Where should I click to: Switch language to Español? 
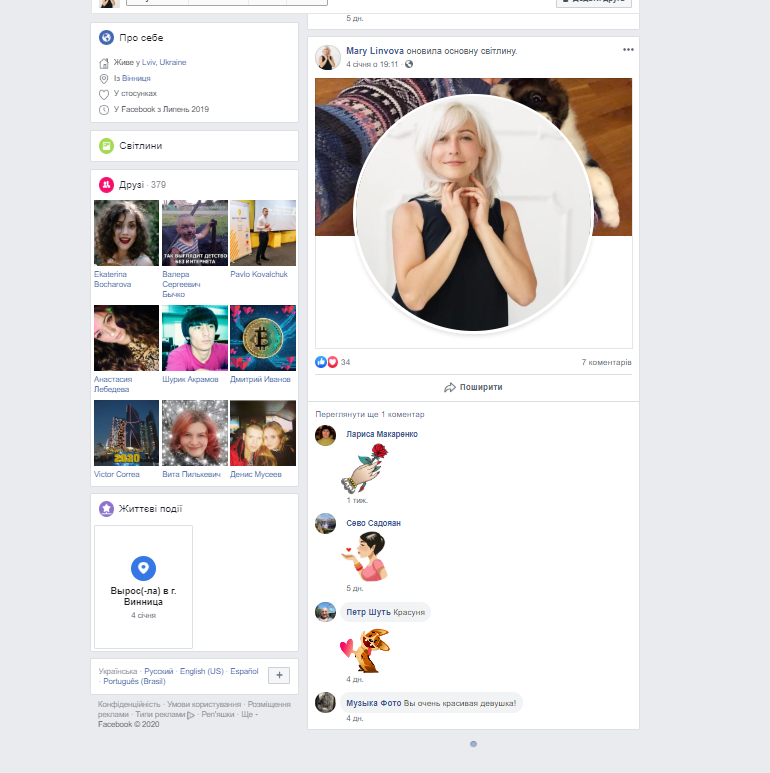pyautogui.click(x=244, y=671)
